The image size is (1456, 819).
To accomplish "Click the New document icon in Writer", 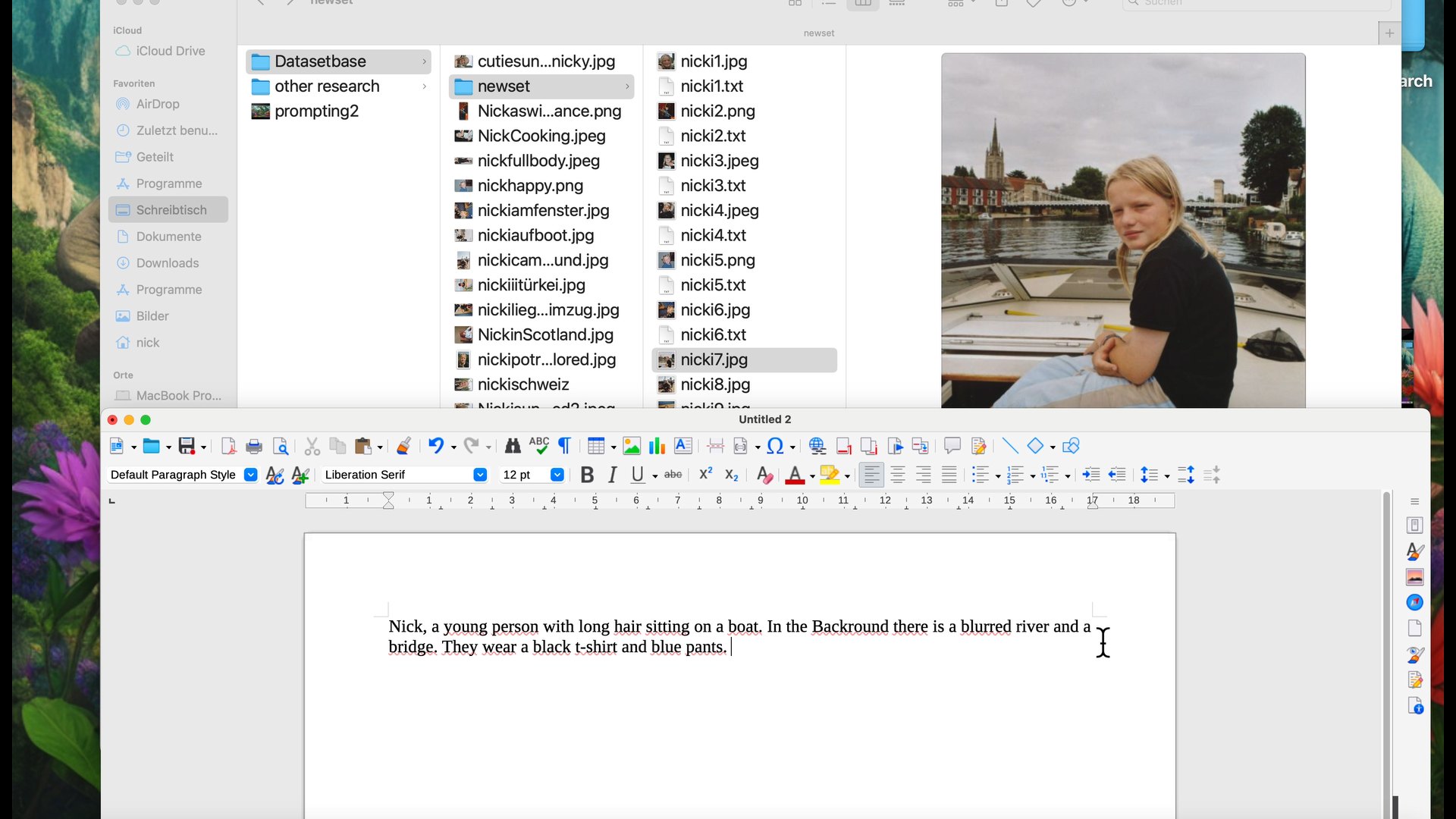I will [x=117, y=446].
